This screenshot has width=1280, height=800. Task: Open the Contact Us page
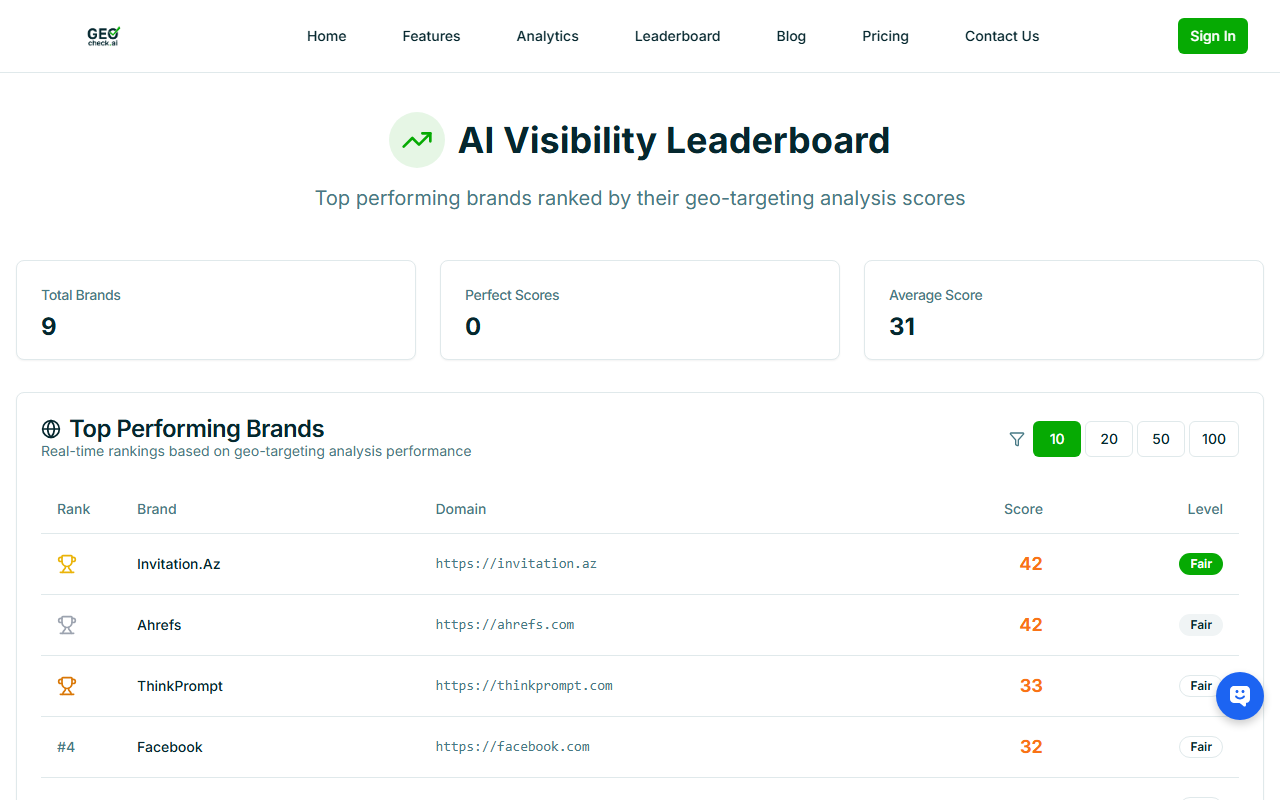click(x=1002, y=36)
